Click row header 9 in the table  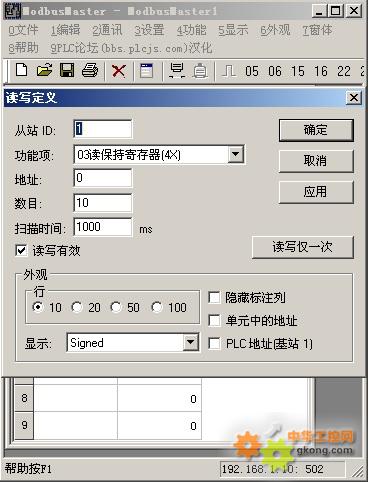(24, 425)
